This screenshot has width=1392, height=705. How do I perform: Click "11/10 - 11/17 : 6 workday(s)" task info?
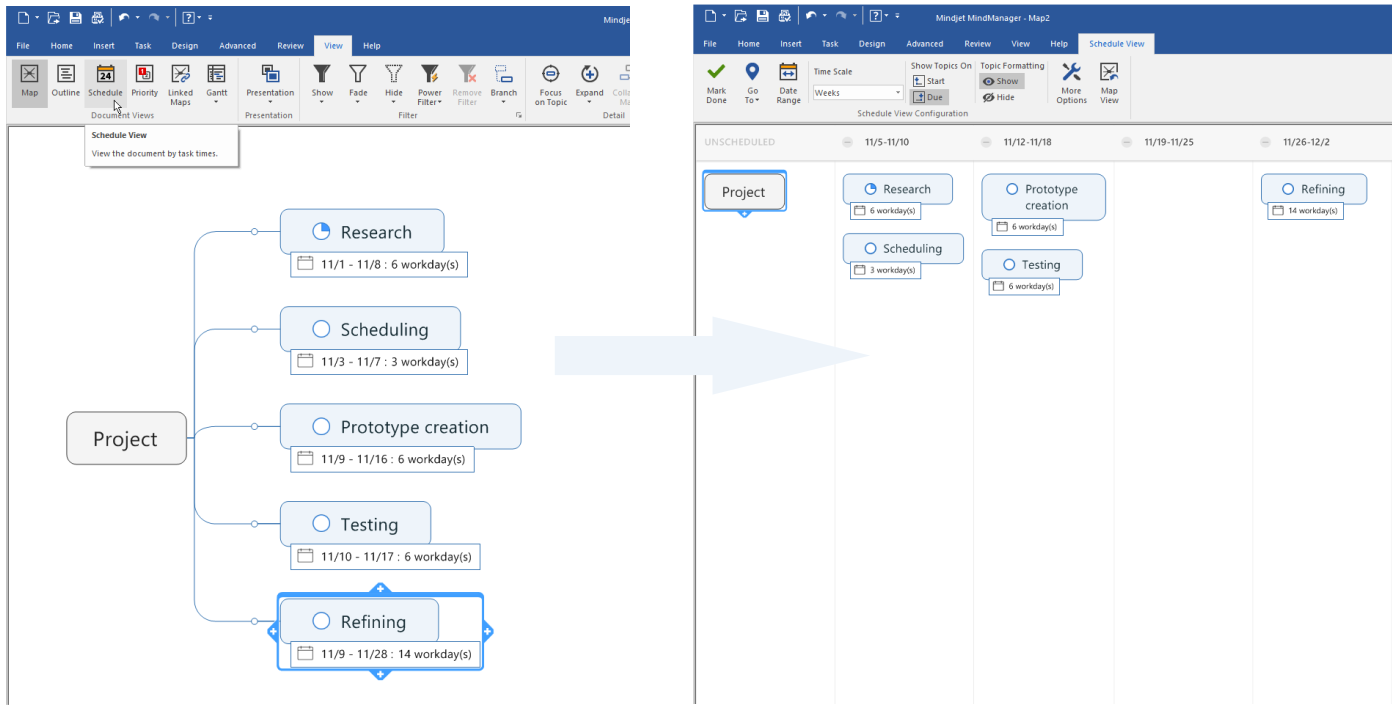[386, 556]
